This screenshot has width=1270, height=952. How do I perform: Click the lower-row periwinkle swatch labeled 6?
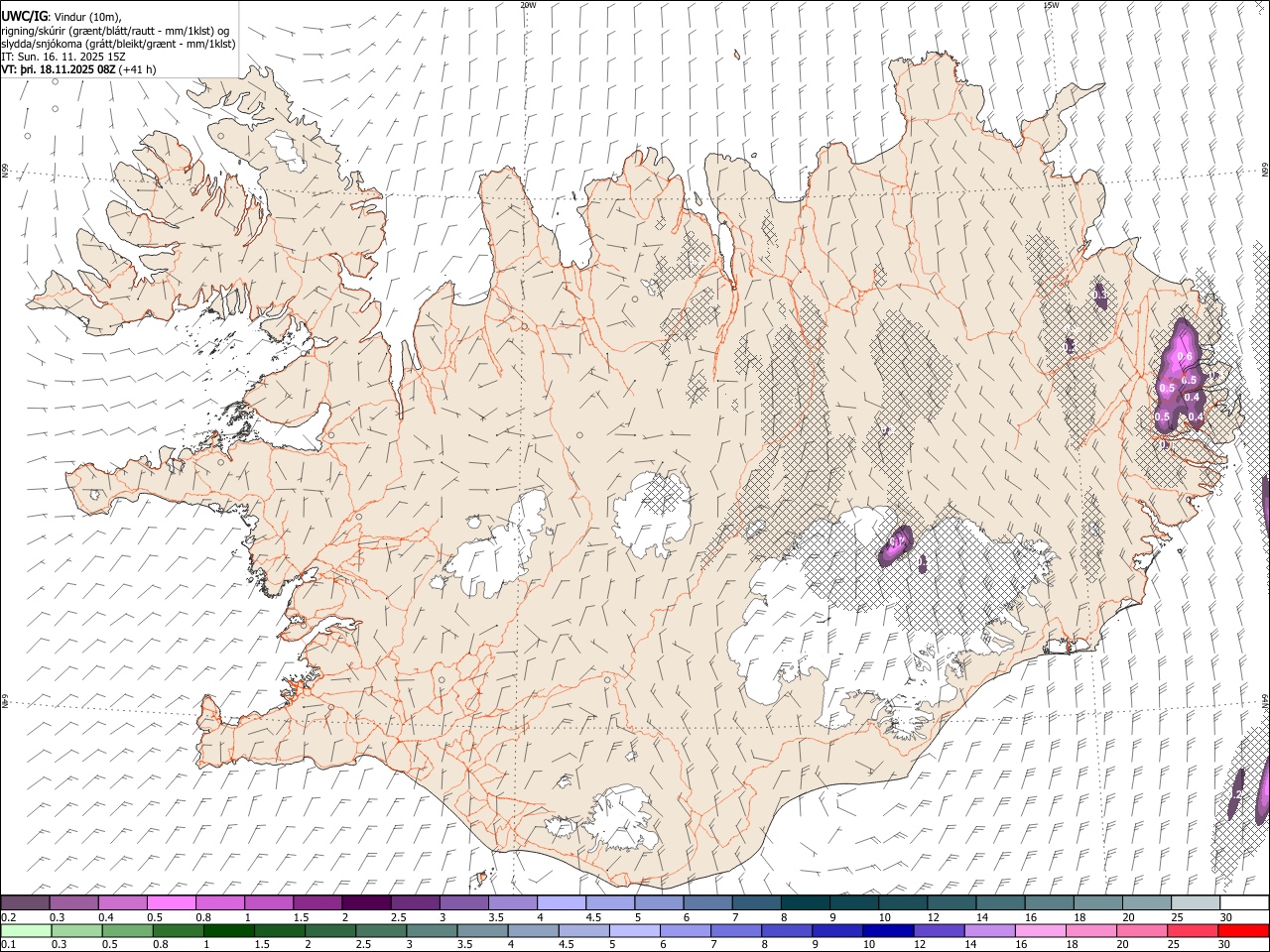click(685, 930)
